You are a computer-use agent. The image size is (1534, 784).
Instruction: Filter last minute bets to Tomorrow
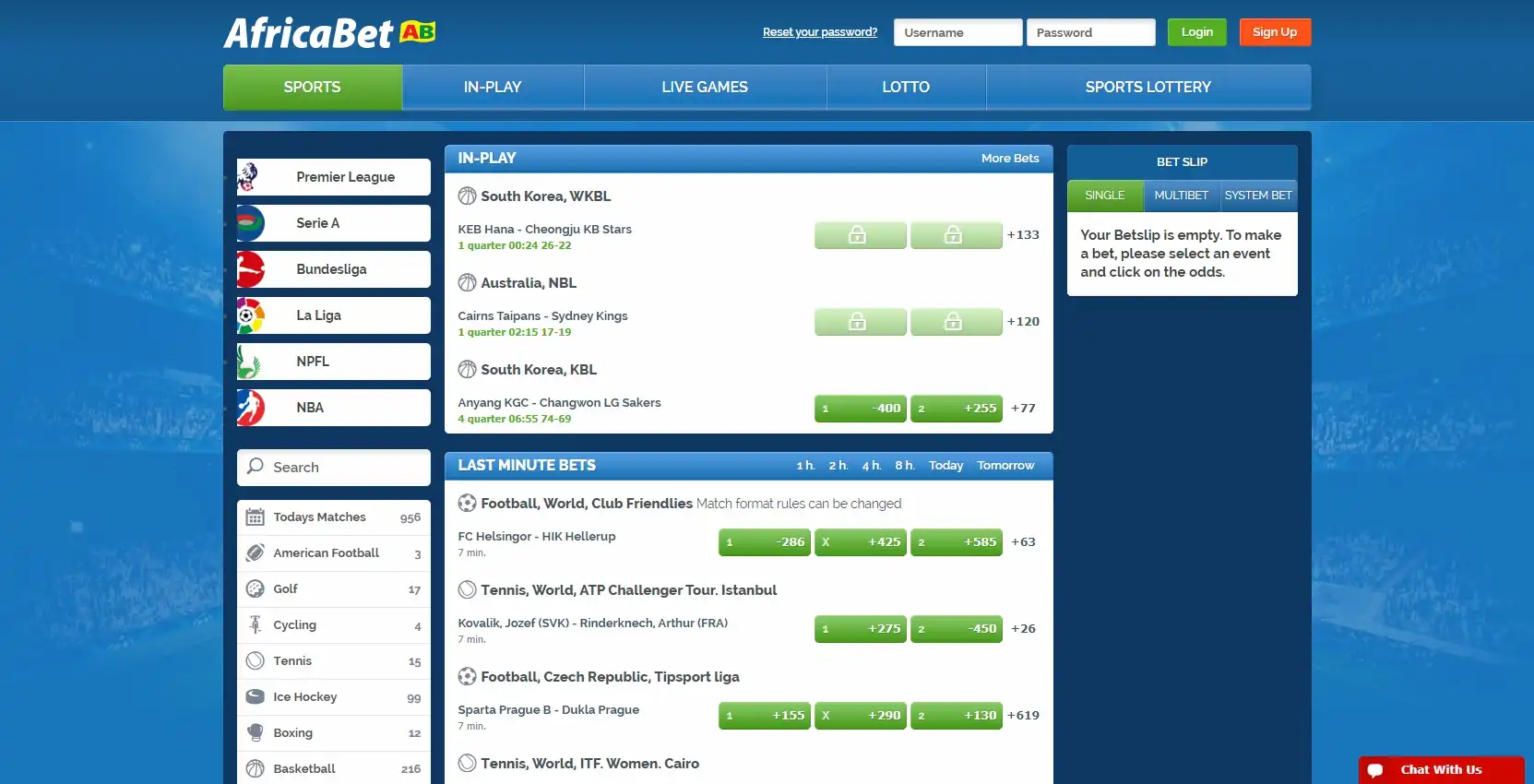point(1005,466)
